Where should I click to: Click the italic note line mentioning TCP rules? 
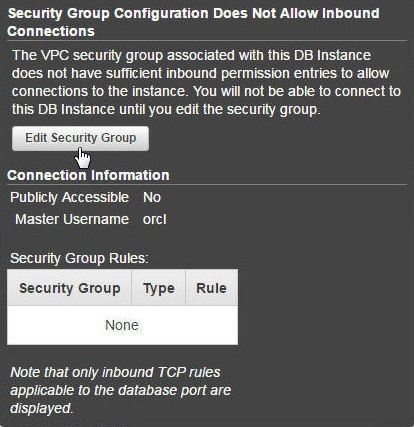pos(115,372)
